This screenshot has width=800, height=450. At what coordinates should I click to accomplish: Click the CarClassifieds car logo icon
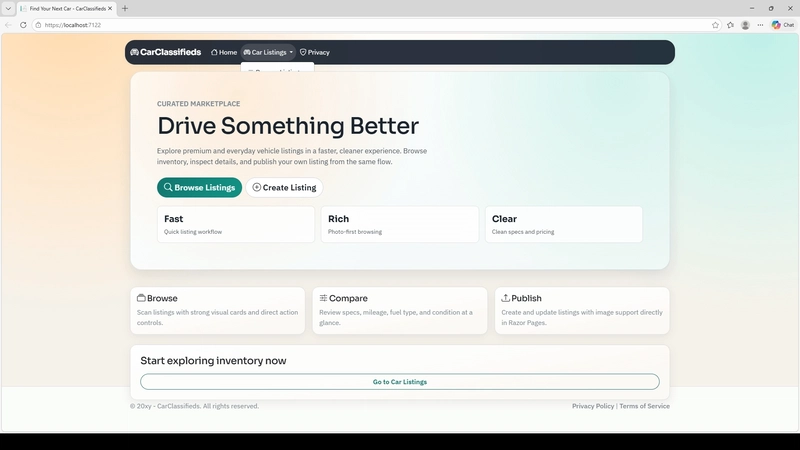tap(135, 52)
